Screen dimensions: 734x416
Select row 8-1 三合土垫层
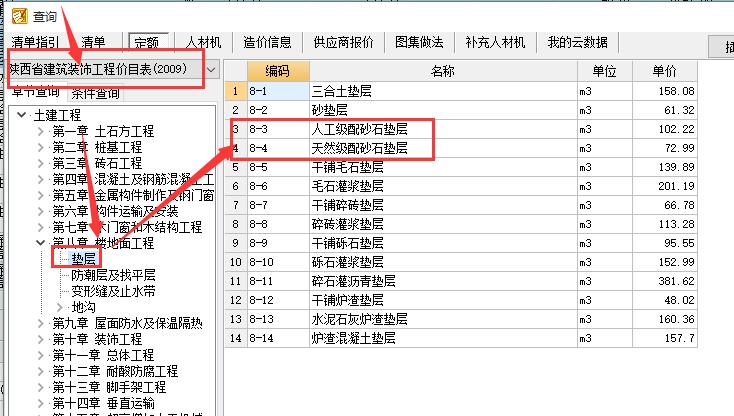(x=461, y=91)
